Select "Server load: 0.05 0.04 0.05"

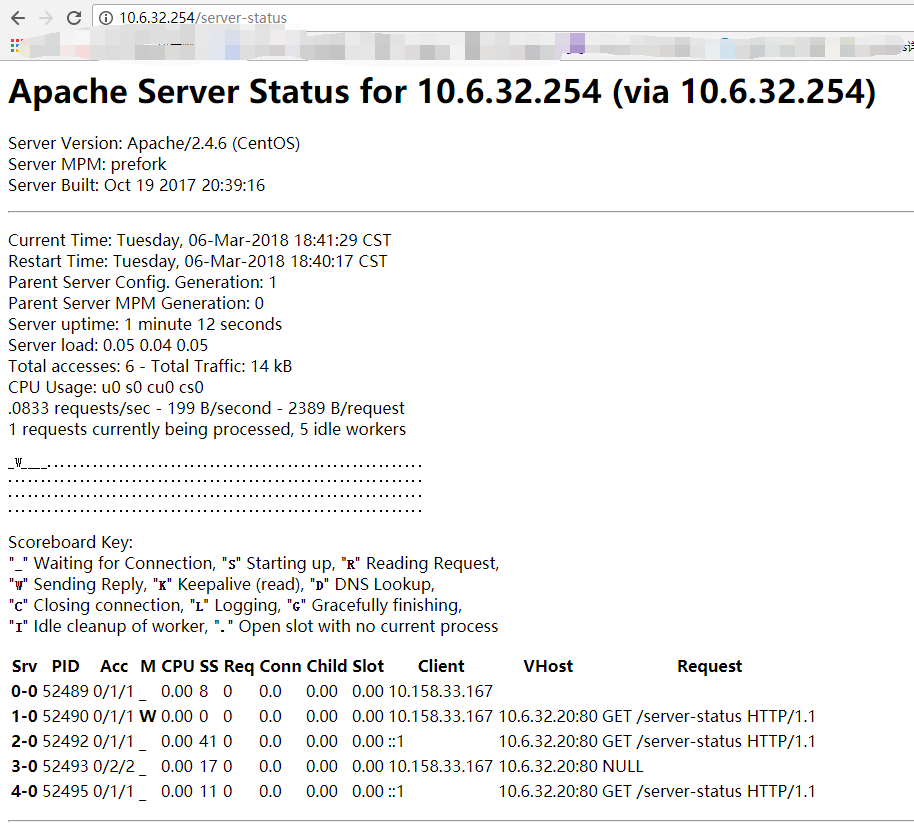tap(108, 345)
